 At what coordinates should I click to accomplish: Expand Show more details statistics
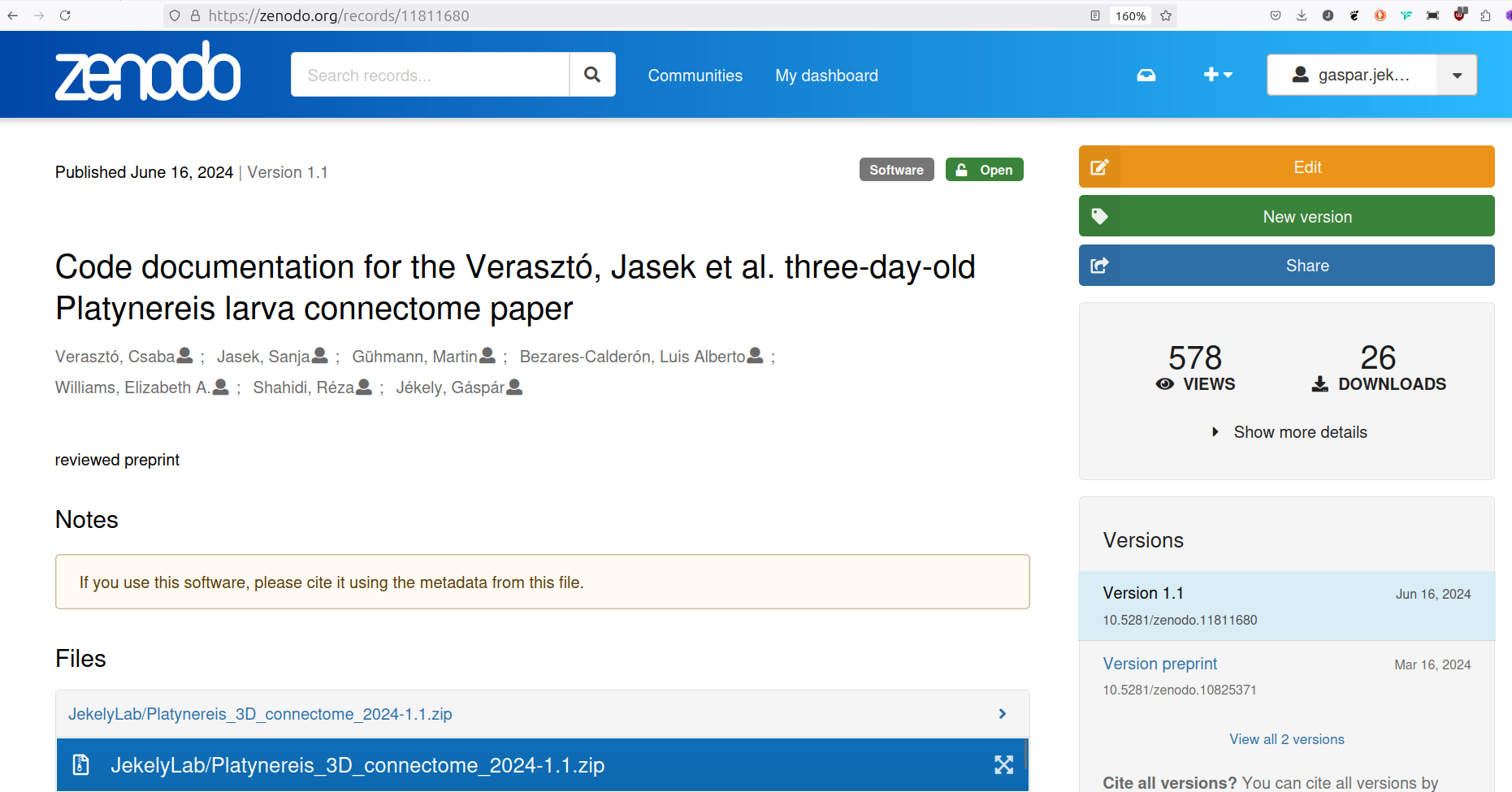1299,432
